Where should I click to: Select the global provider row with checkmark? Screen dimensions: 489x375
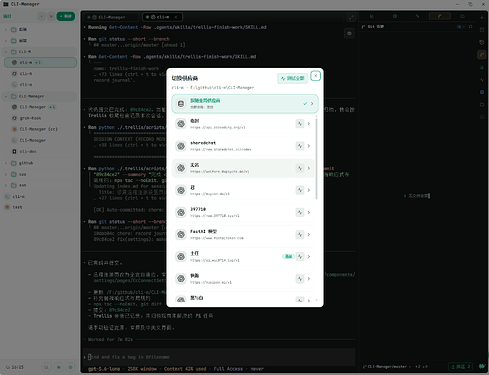(x=245, y=104)
